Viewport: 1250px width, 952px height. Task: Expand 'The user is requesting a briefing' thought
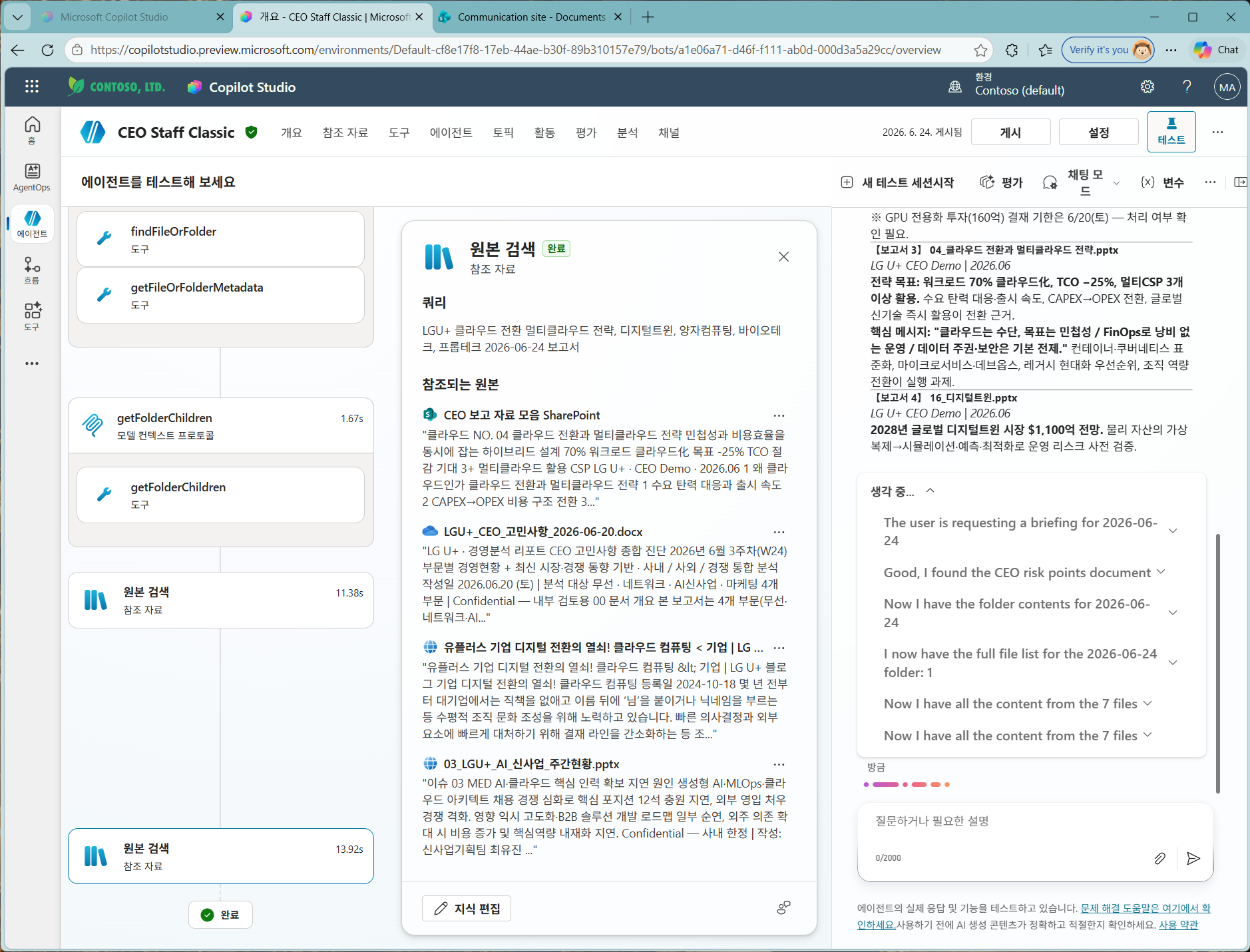(1173, 531)
